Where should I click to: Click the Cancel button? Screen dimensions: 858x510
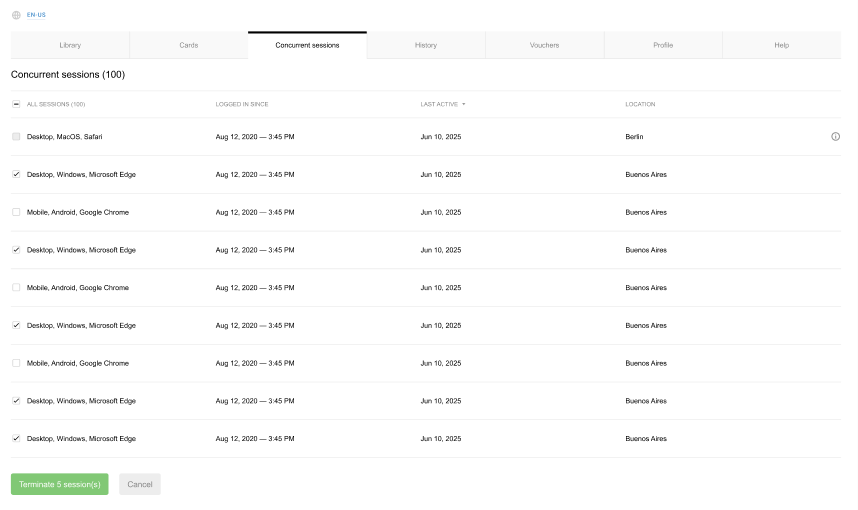click(140, 484)
